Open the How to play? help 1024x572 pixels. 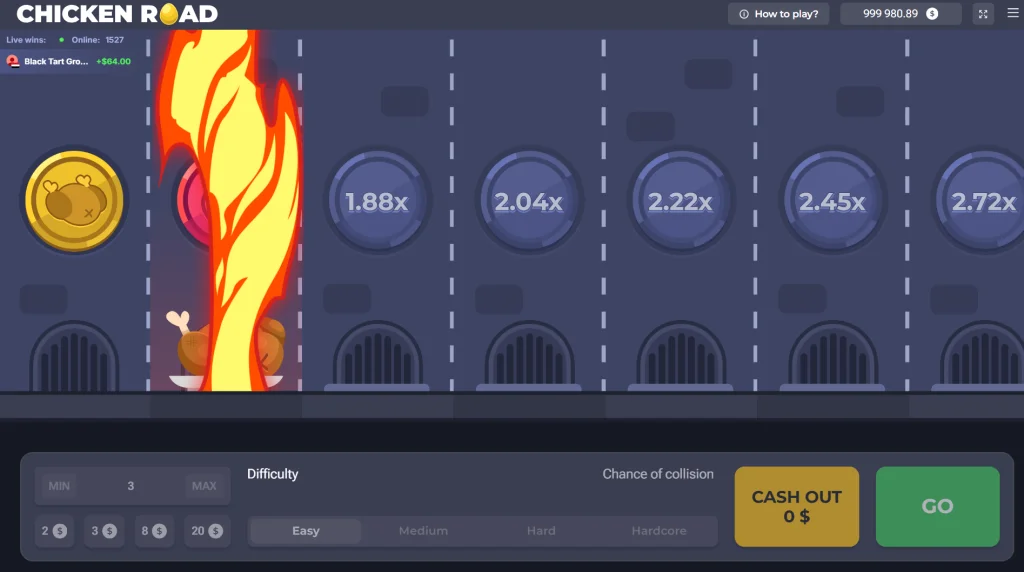pyautogui.click(x=778, y=14)
